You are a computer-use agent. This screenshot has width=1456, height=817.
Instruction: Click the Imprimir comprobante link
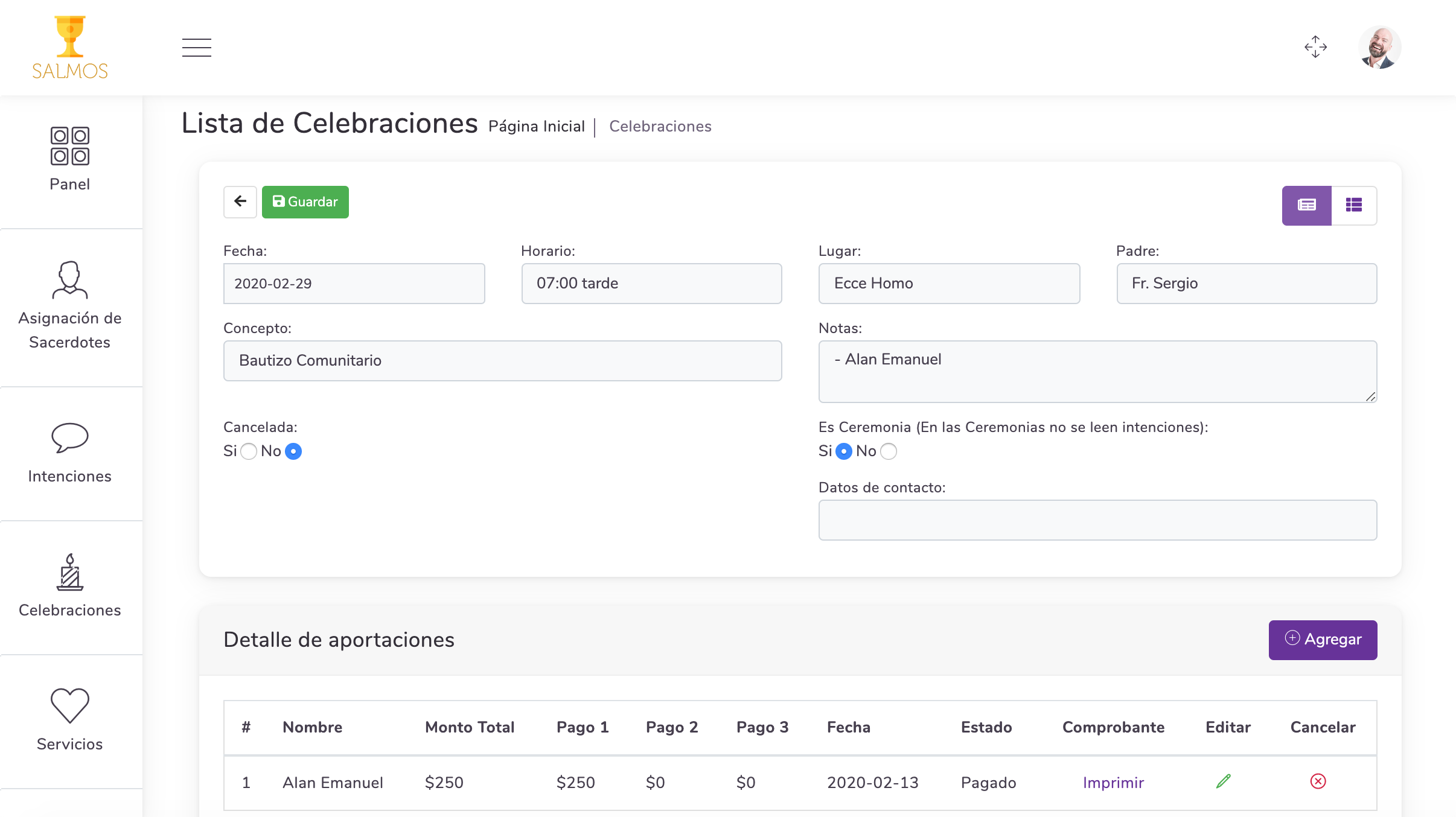[1113, 783]
